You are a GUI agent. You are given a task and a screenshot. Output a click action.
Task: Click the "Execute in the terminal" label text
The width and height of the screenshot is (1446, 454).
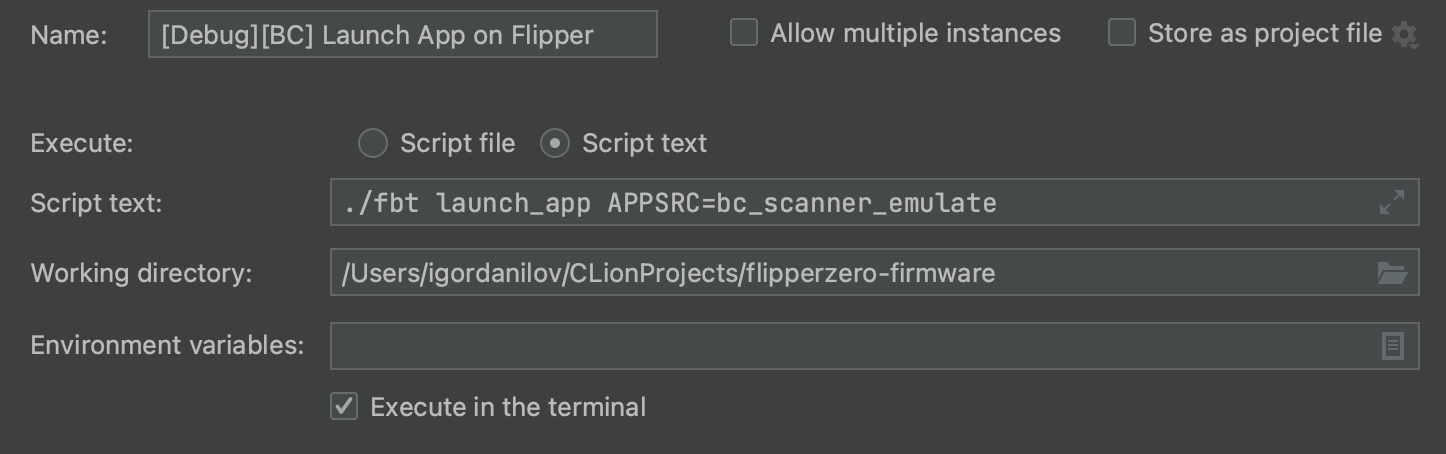pyautogui.click(x=508, y=407)
